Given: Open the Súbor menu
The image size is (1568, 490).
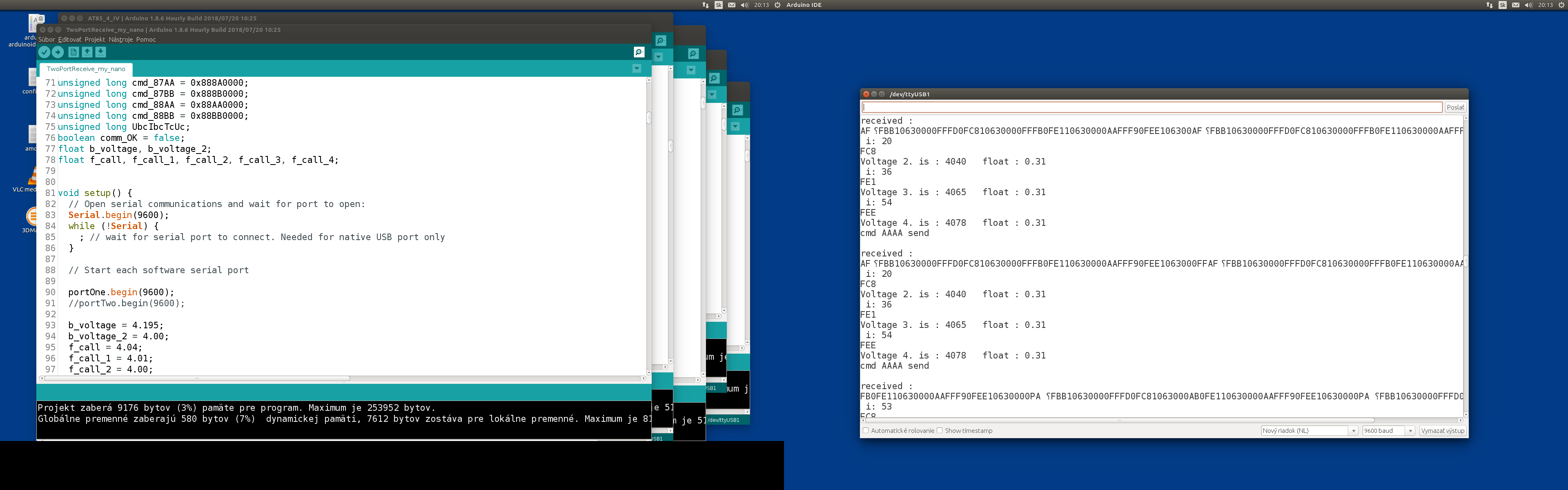Looking at the screenshot, I should pos(46,40).
